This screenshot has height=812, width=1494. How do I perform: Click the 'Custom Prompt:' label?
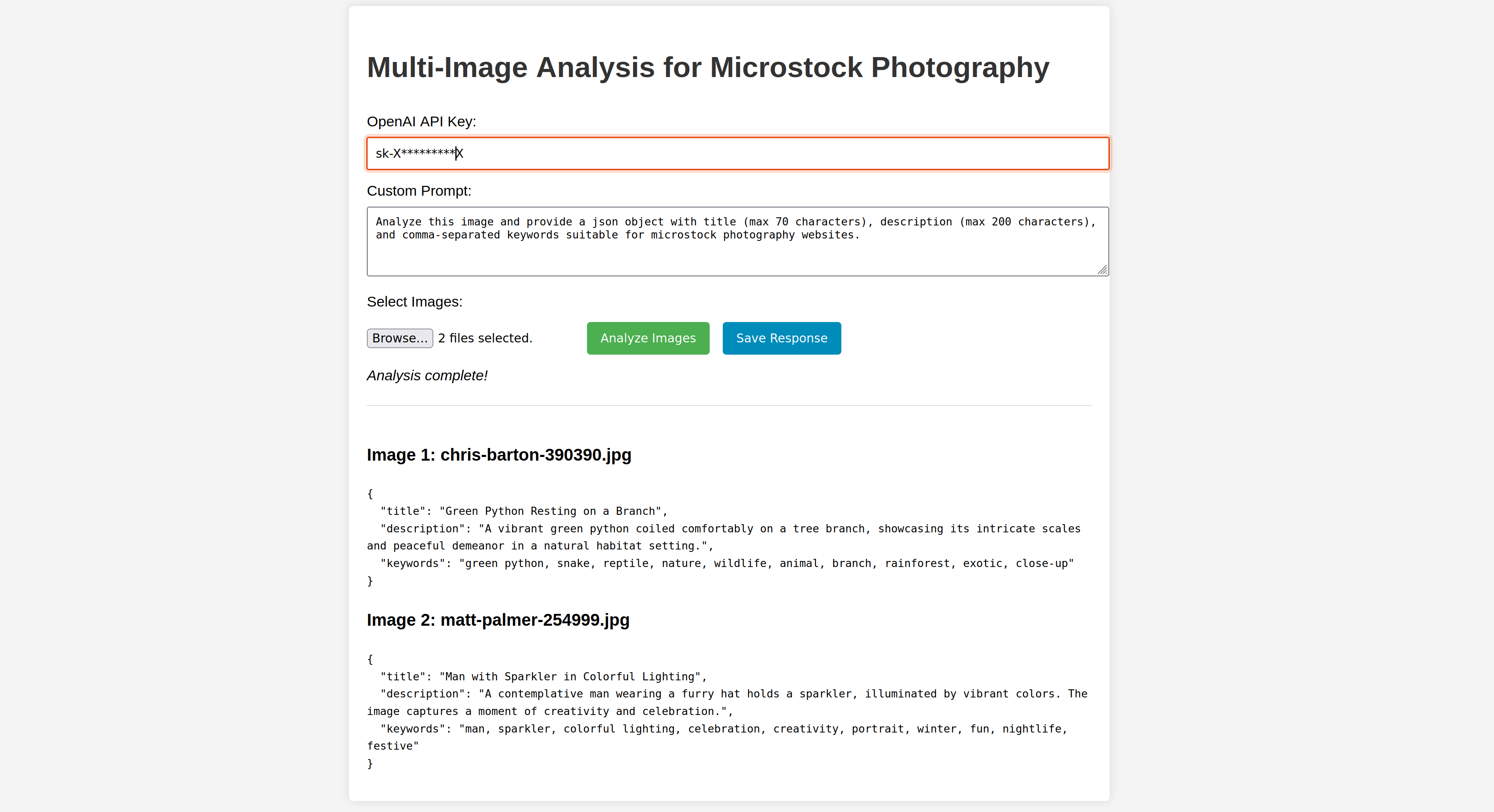419,191
